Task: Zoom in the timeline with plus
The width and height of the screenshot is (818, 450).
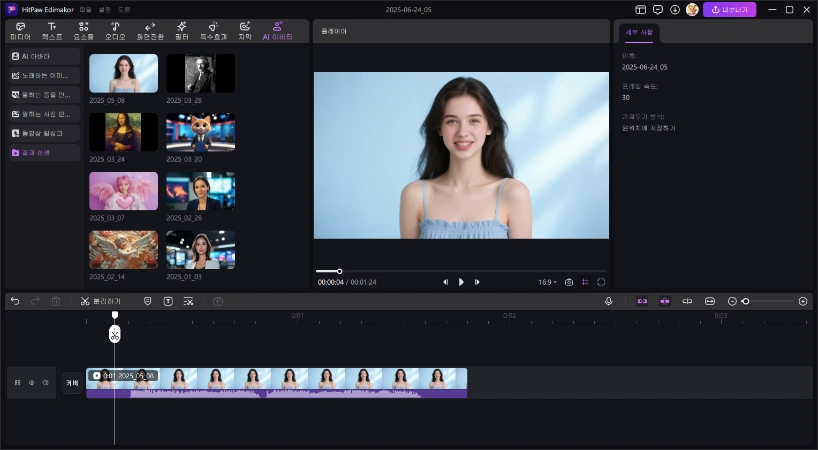Action: pyautogui.click(x=803, y=301)
